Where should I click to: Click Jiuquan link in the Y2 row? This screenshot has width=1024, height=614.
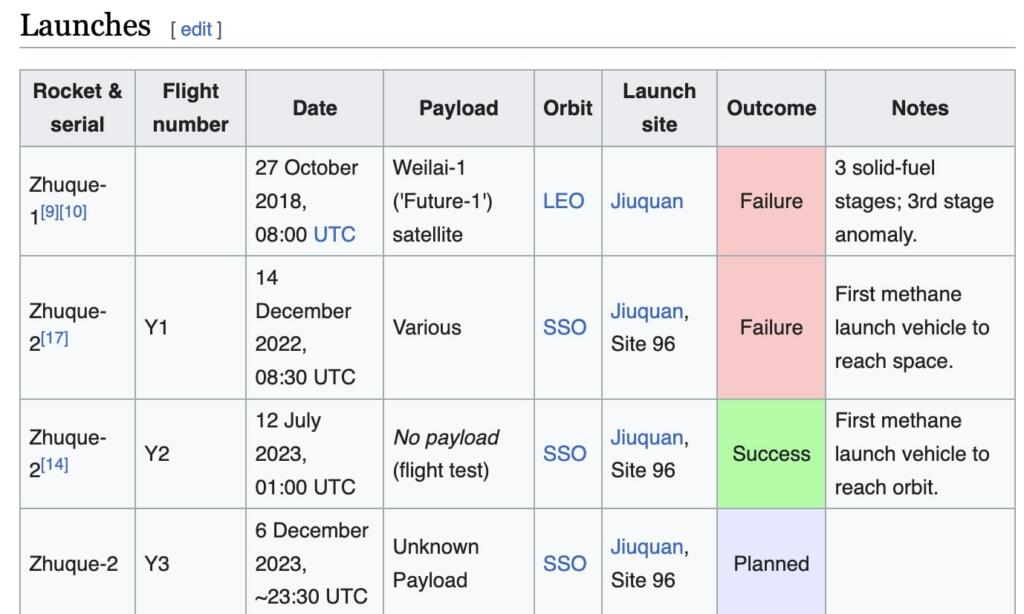647,438
